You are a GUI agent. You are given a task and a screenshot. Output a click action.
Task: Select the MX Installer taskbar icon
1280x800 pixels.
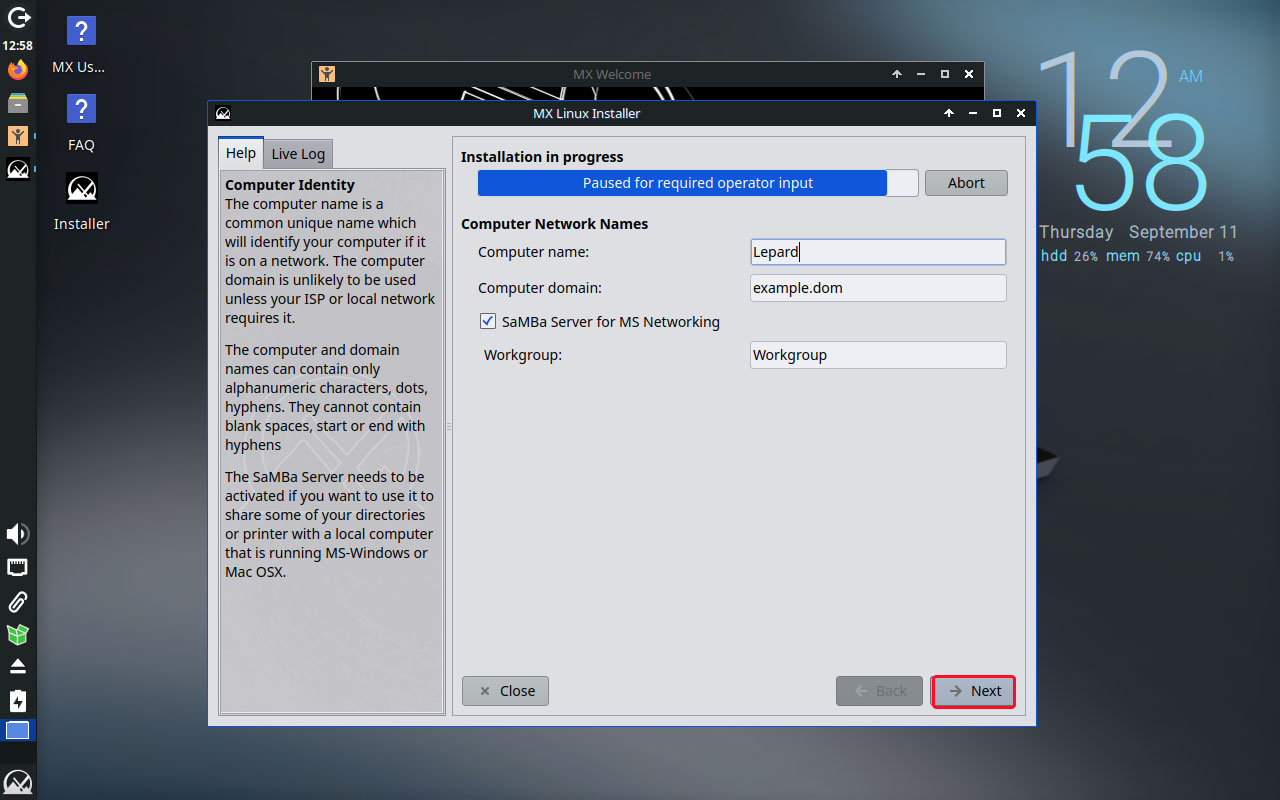[18, 169]
